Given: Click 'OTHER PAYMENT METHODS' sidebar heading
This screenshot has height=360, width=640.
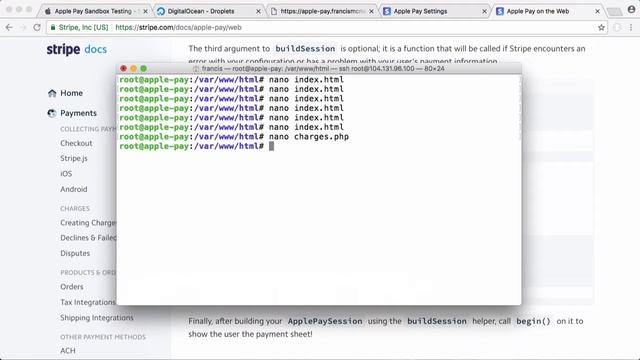Looking at the screenshot, I should tap(103, 337).
